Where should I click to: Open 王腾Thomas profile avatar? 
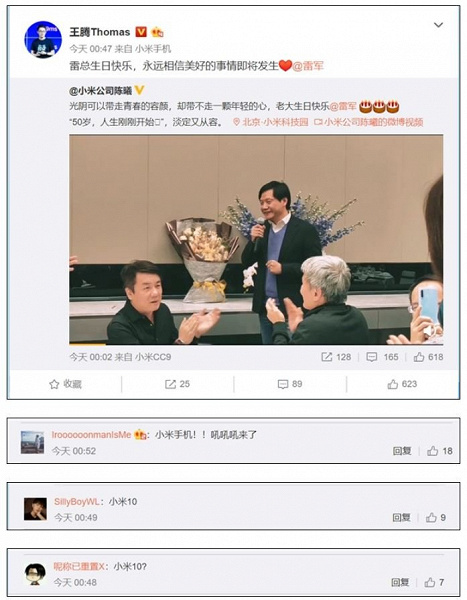click(43, 40)
